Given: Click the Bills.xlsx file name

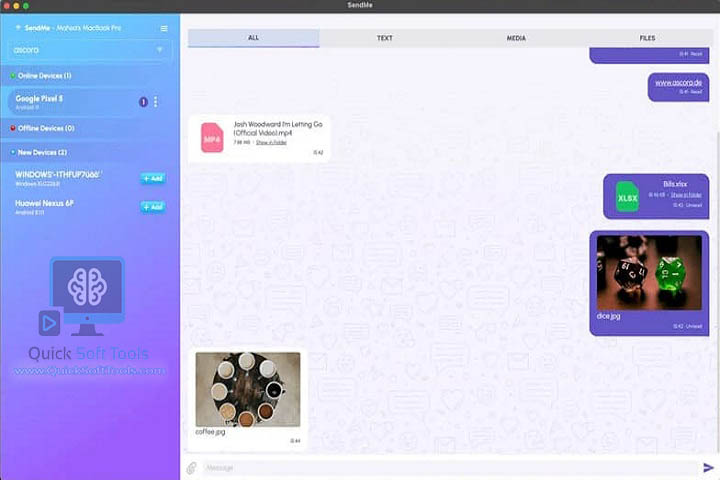Looking at the screenshot, I should 675,184.
